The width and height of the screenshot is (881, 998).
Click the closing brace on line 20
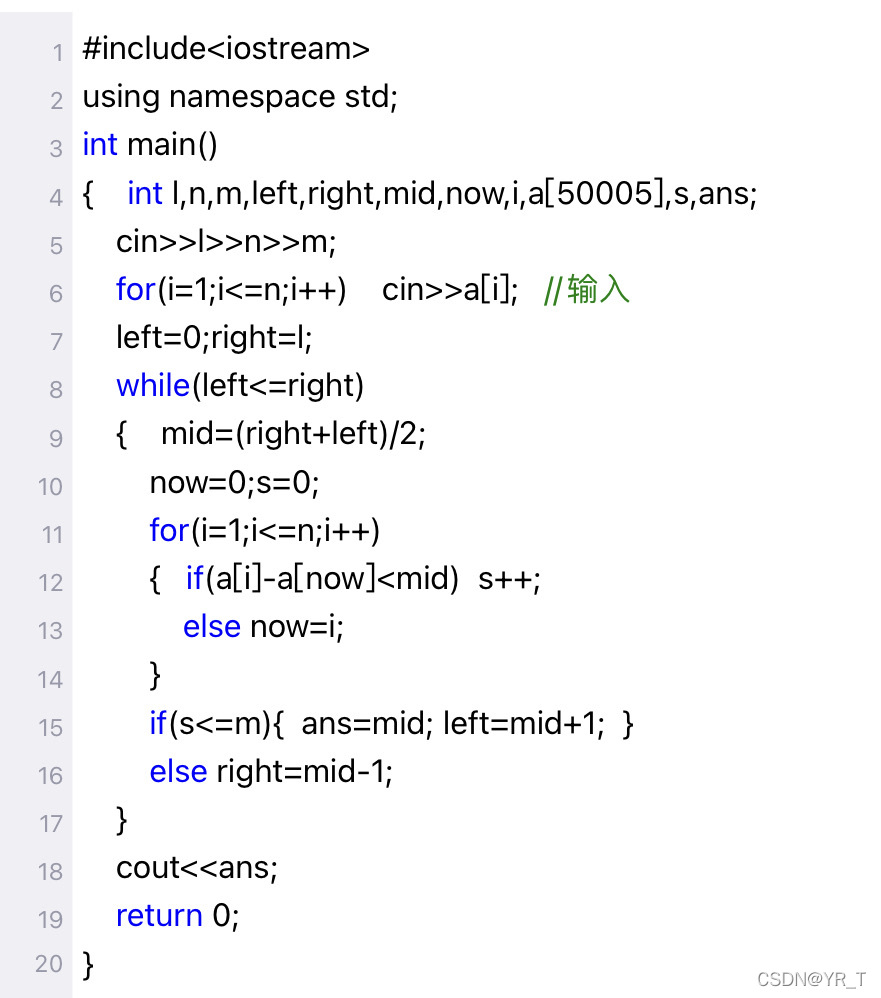[88, 964]
